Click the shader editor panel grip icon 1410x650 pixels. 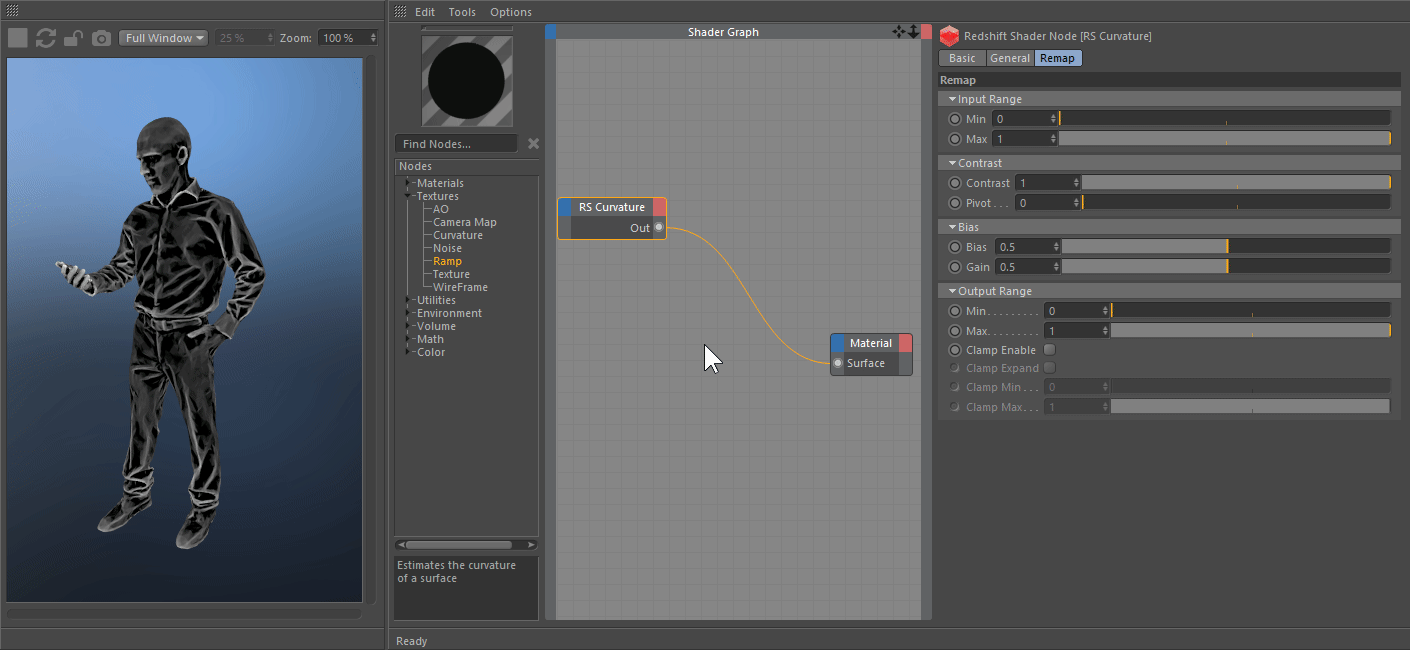click(400, 12)
